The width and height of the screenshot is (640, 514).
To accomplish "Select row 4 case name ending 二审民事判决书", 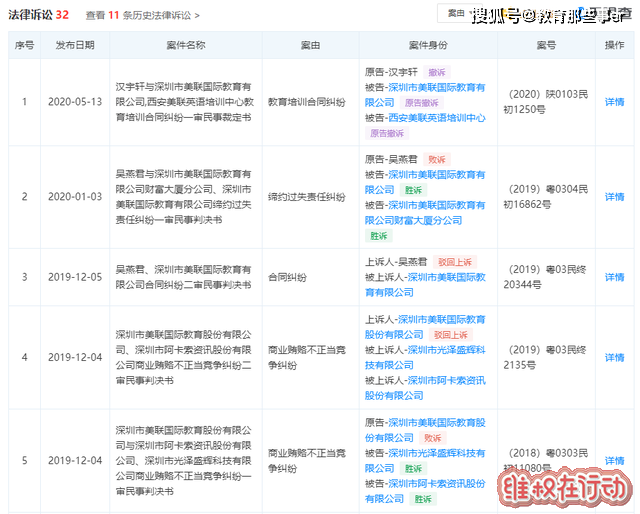I will click(x=183, y=358).
